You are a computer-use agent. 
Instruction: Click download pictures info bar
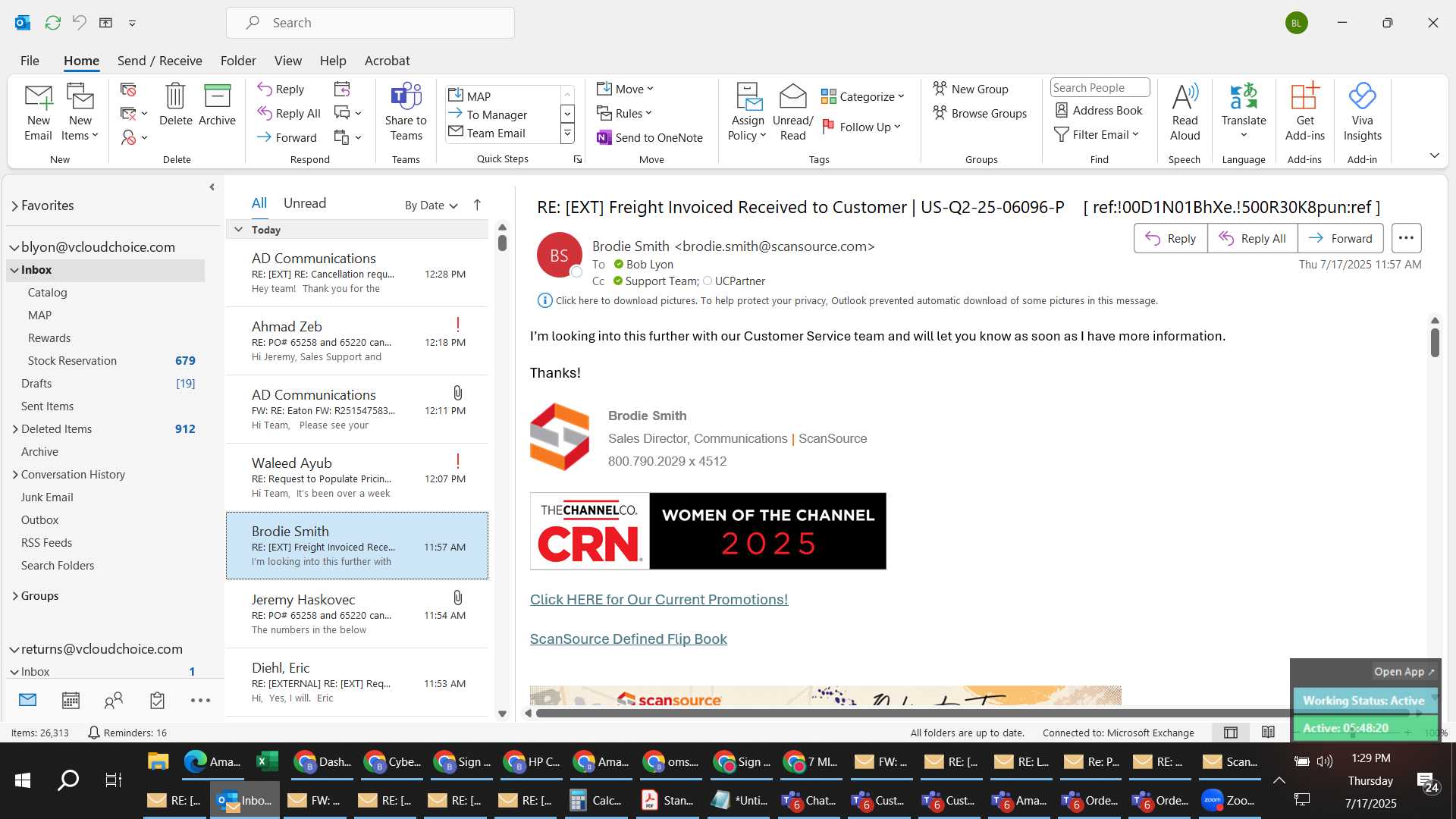[x=848, y=300]
